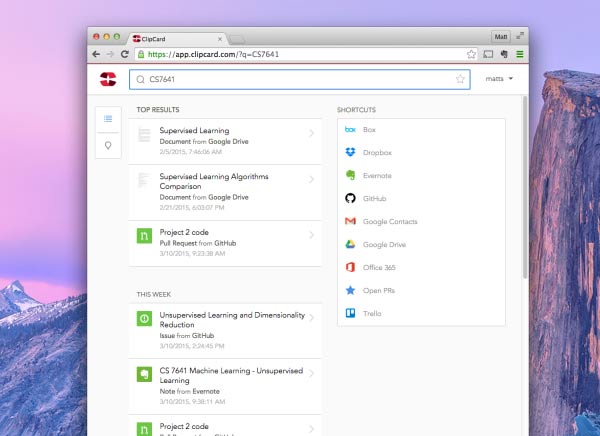The image size is (600, 436).
Task: Open the Supervised Learning Algorithms Comparison result
Action: (225, 193)
